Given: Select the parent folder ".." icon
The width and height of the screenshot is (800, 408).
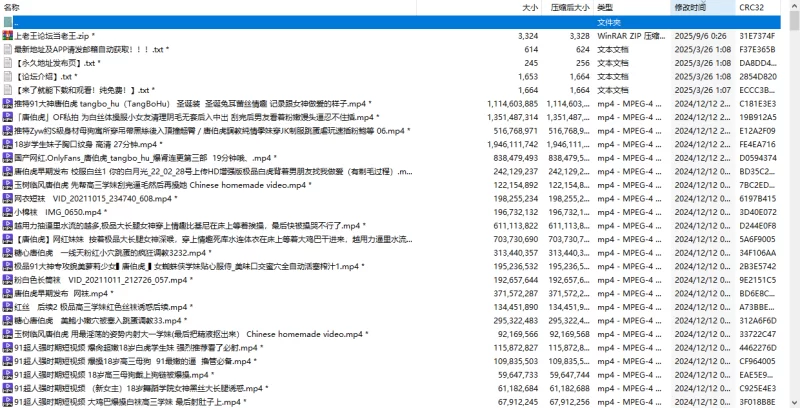Looking at the screenshot, I should tap(7, 21).
